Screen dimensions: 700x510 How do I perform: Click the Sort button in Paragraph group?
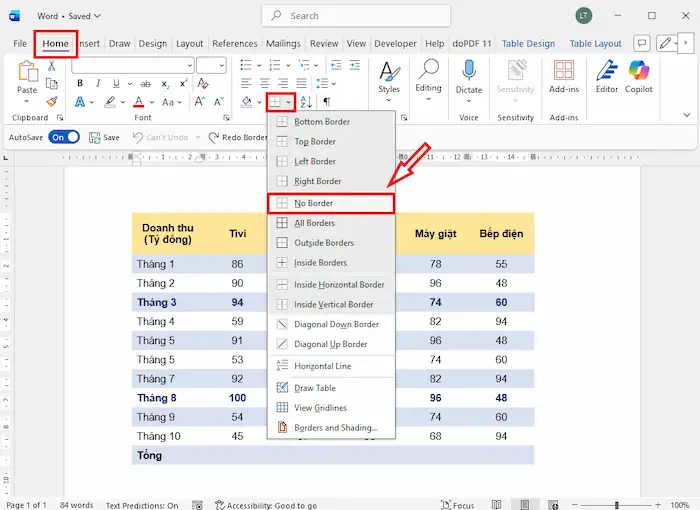click(x=306, y=102)
